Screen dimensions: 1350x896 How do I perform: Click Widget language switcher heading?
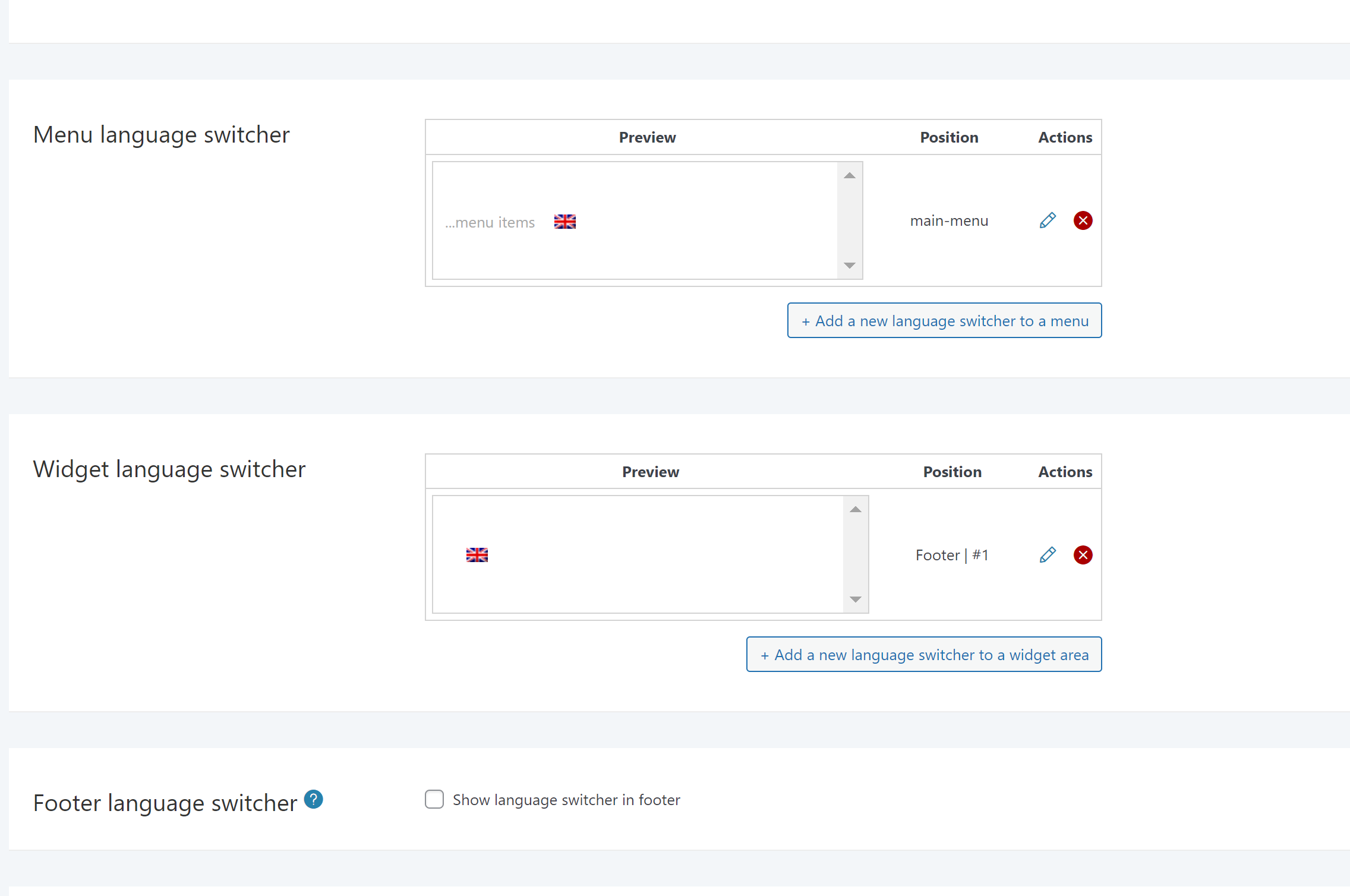[169, 469]
